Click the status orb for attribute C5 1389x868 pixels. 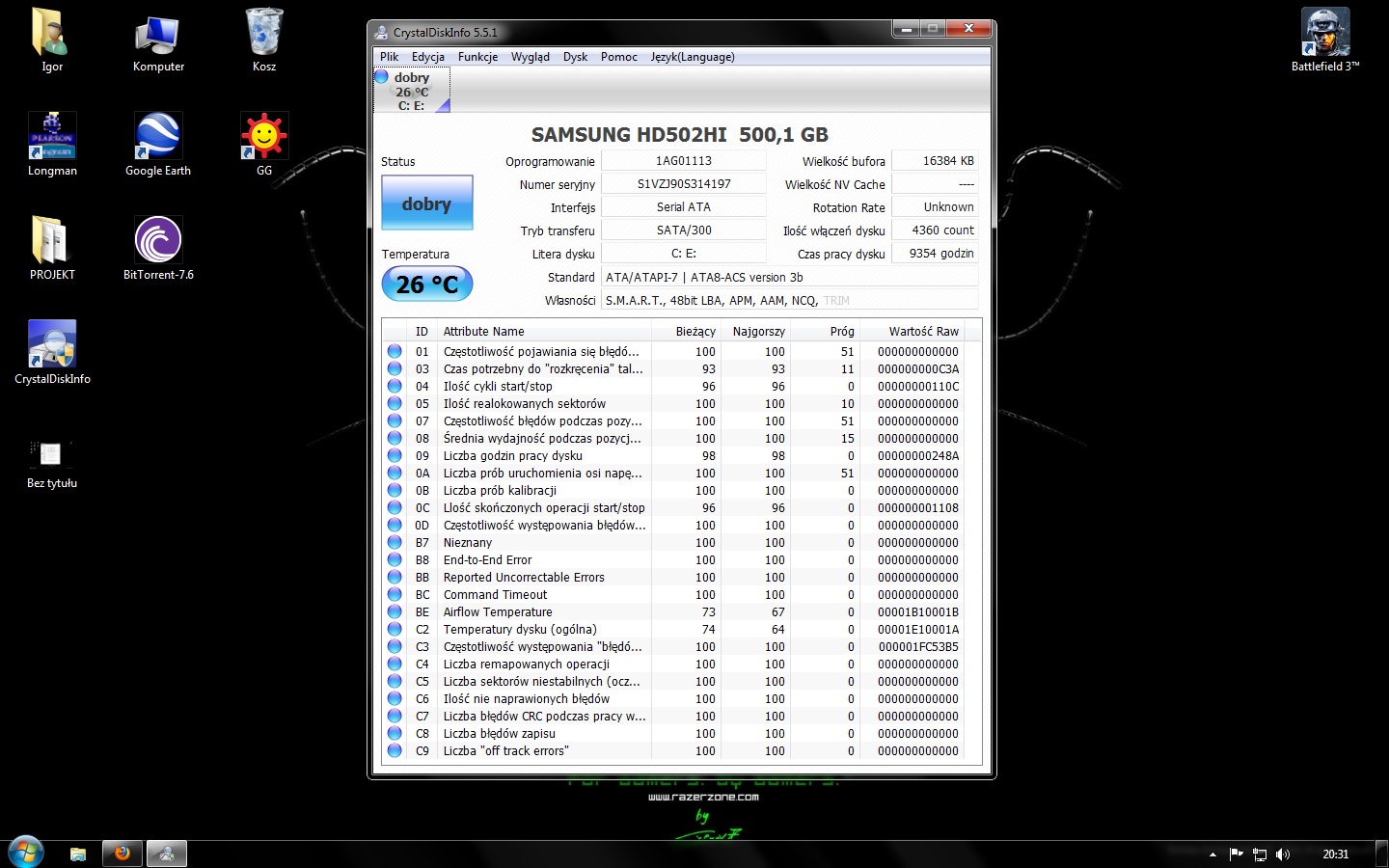tap(395, 682)
